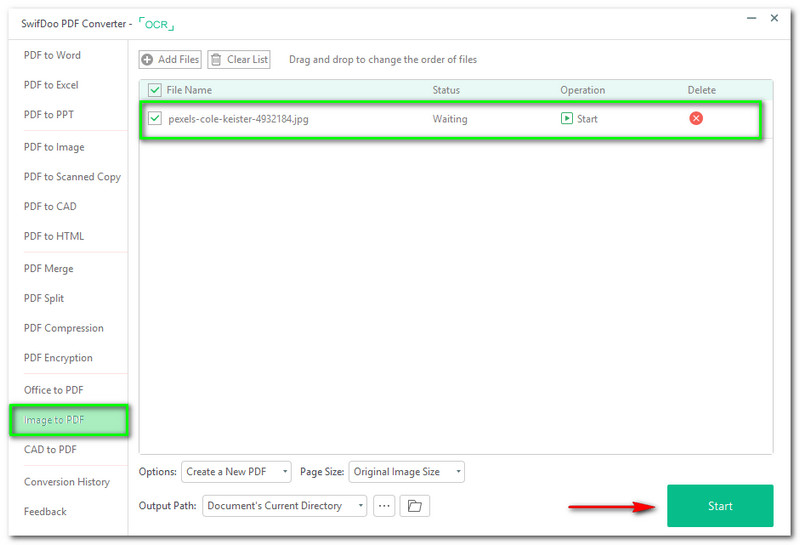This screenshot has width=800, height=545.
Task: Open output folder with folder icon
Action: pos(414,506)
